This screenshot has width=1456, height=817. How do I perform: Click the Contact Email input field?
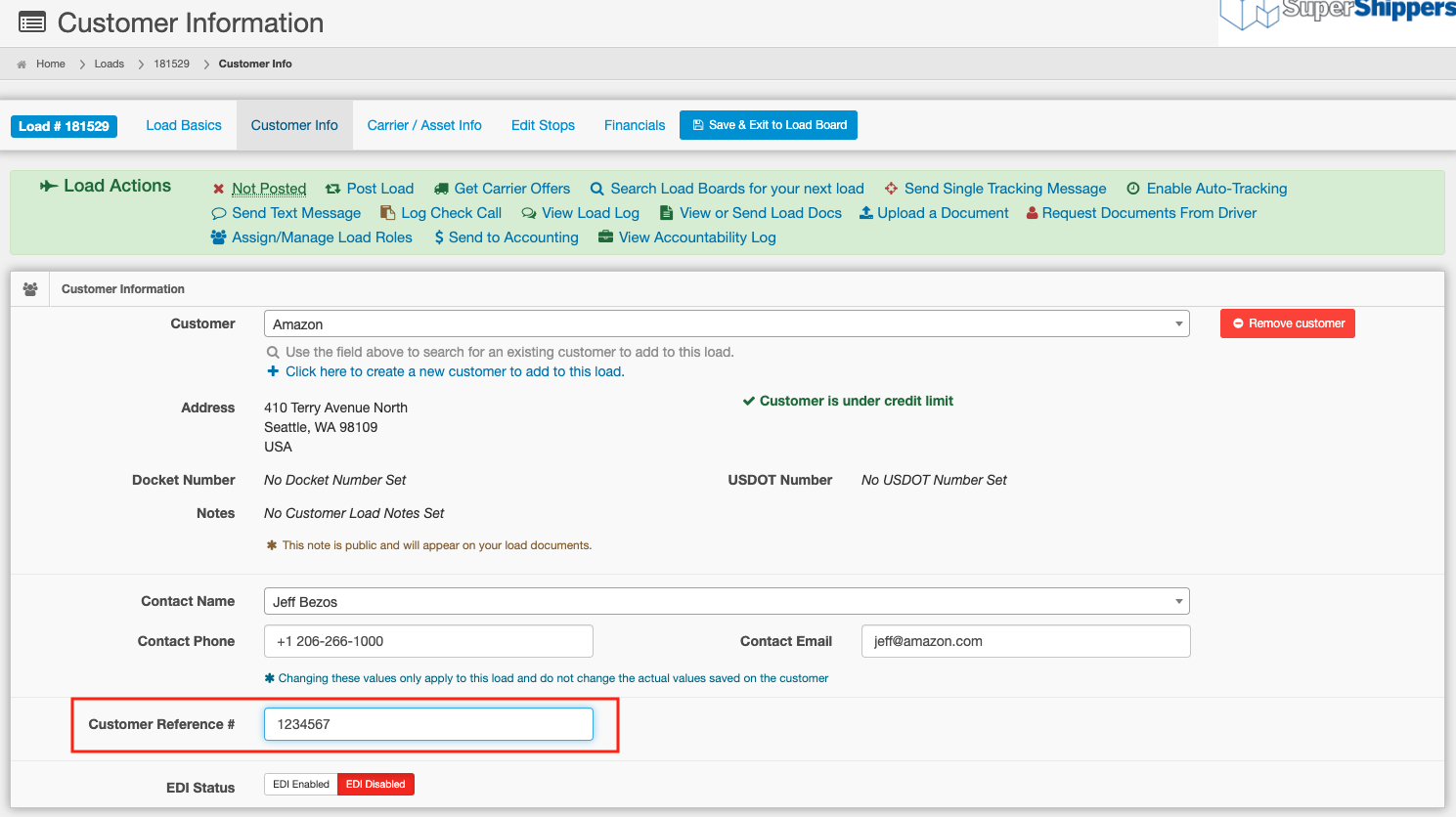[x=1026, y=641]
